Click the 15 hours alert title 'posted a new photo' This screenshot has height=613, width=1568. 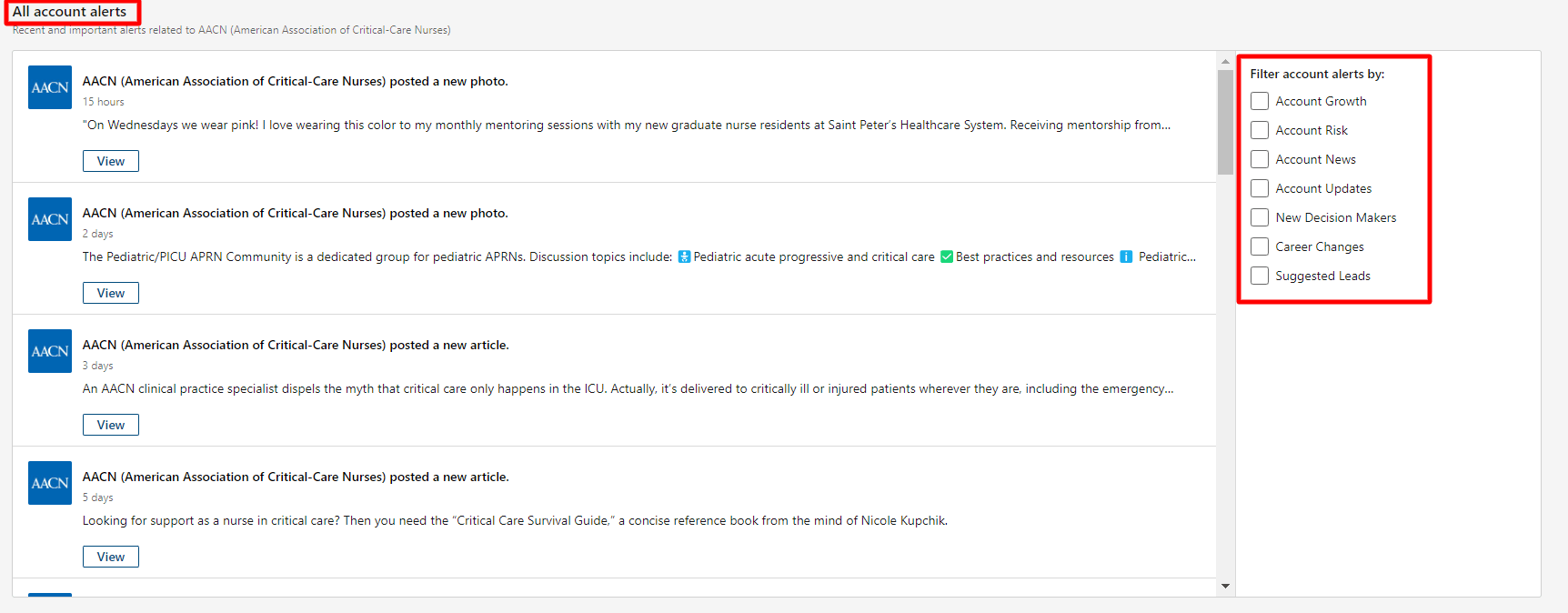tap(295, 81)
